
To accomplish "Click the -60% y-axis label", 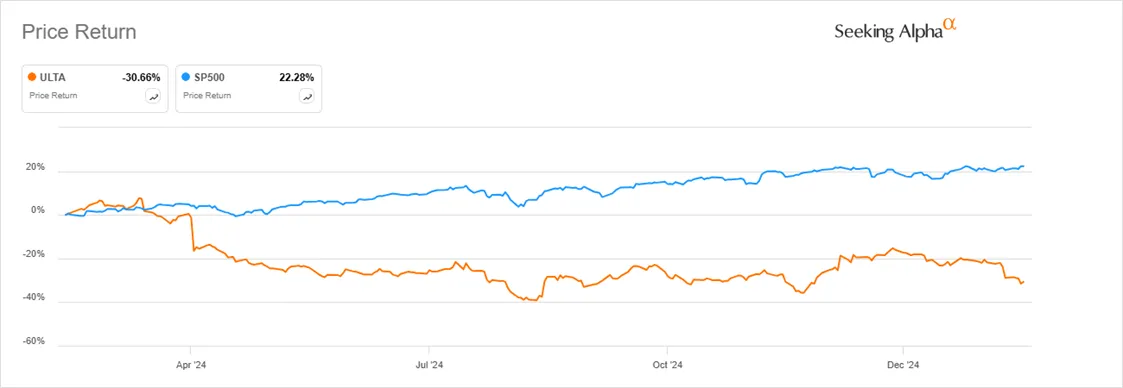I will [35, 341].
